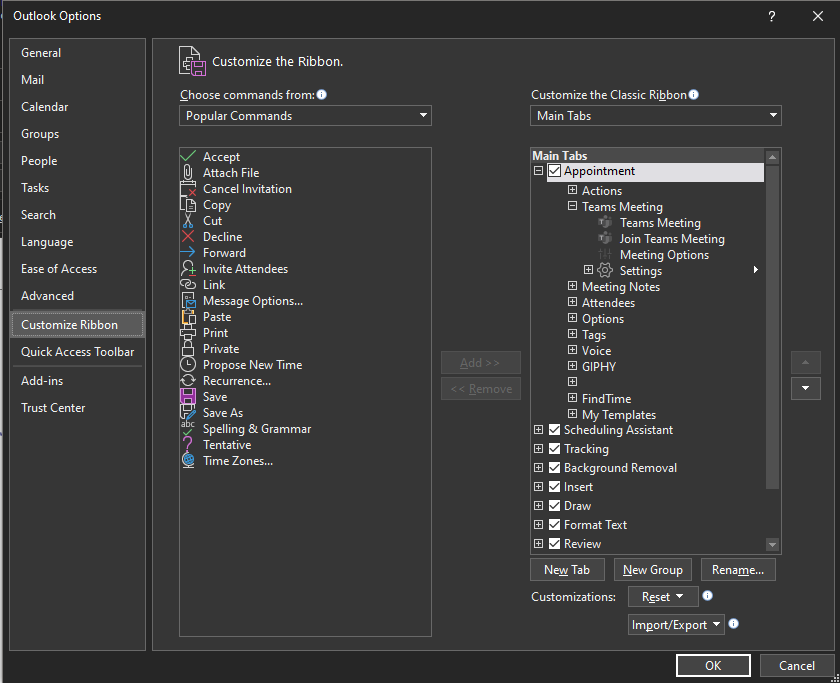Expand the Meeting Notes group
The image size is (840, 683).
[x=573, y=286]
